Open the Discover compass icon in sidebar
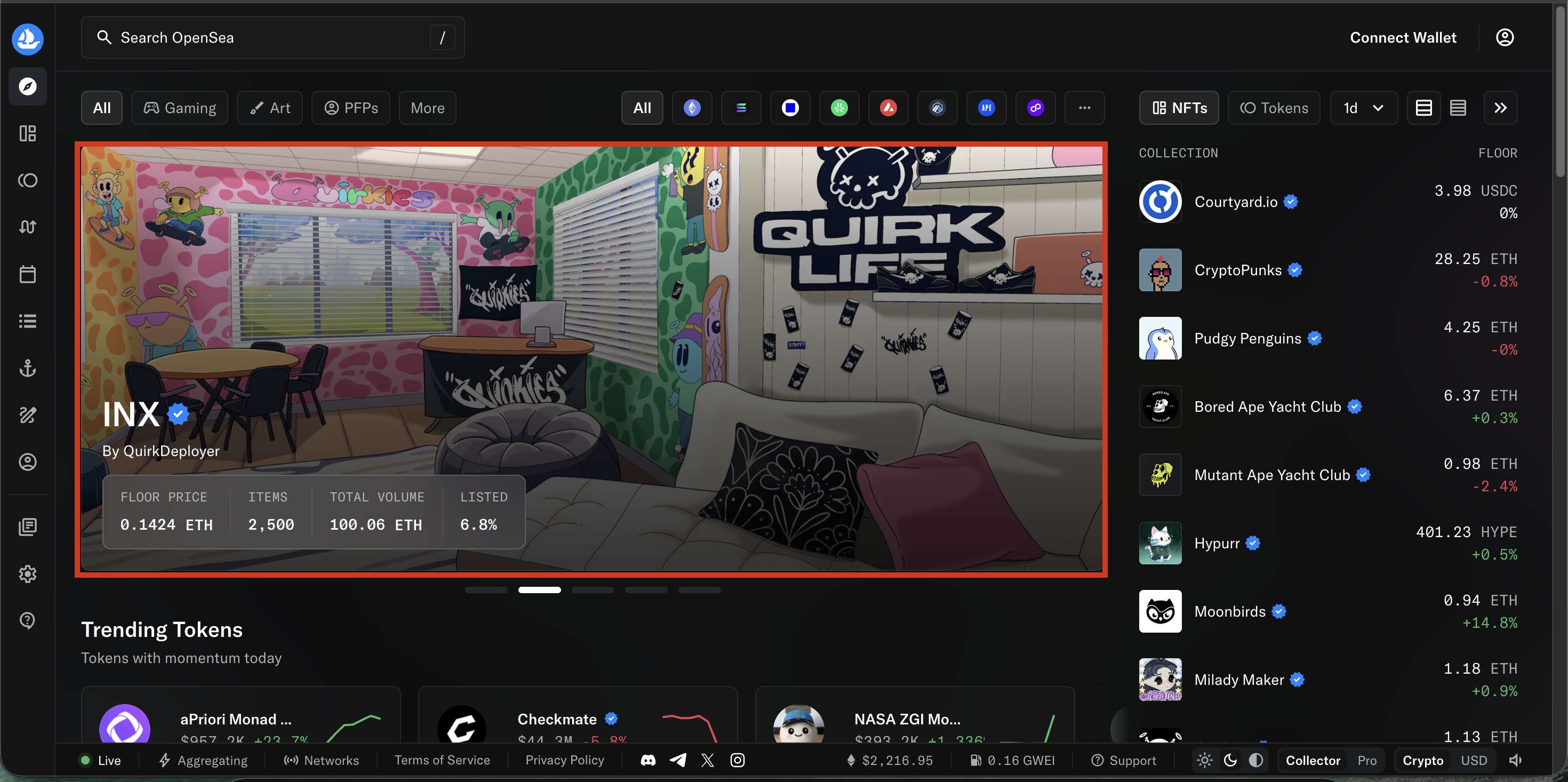The image size is (1568, 782). click(x=27, y=86)
